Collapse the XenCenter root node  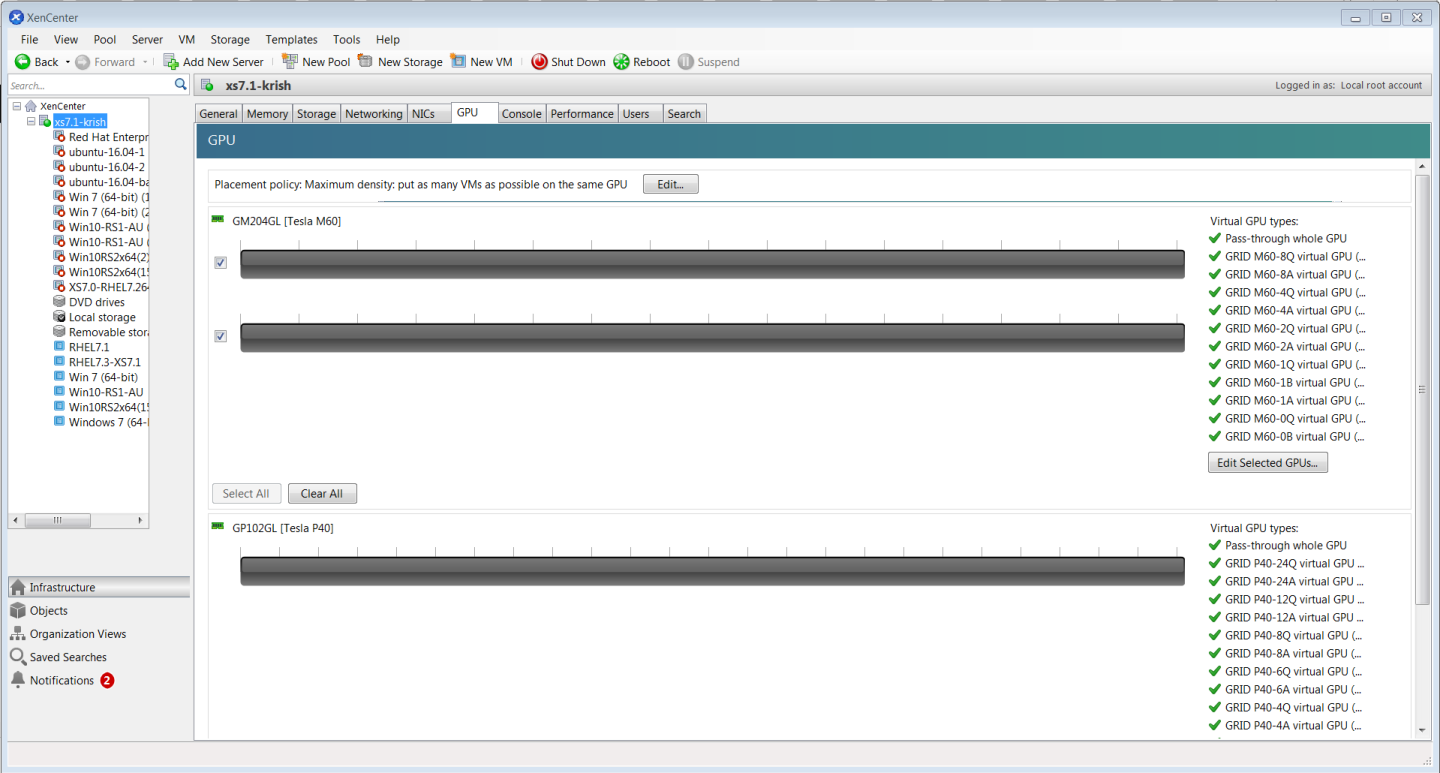tap(18, 106)
